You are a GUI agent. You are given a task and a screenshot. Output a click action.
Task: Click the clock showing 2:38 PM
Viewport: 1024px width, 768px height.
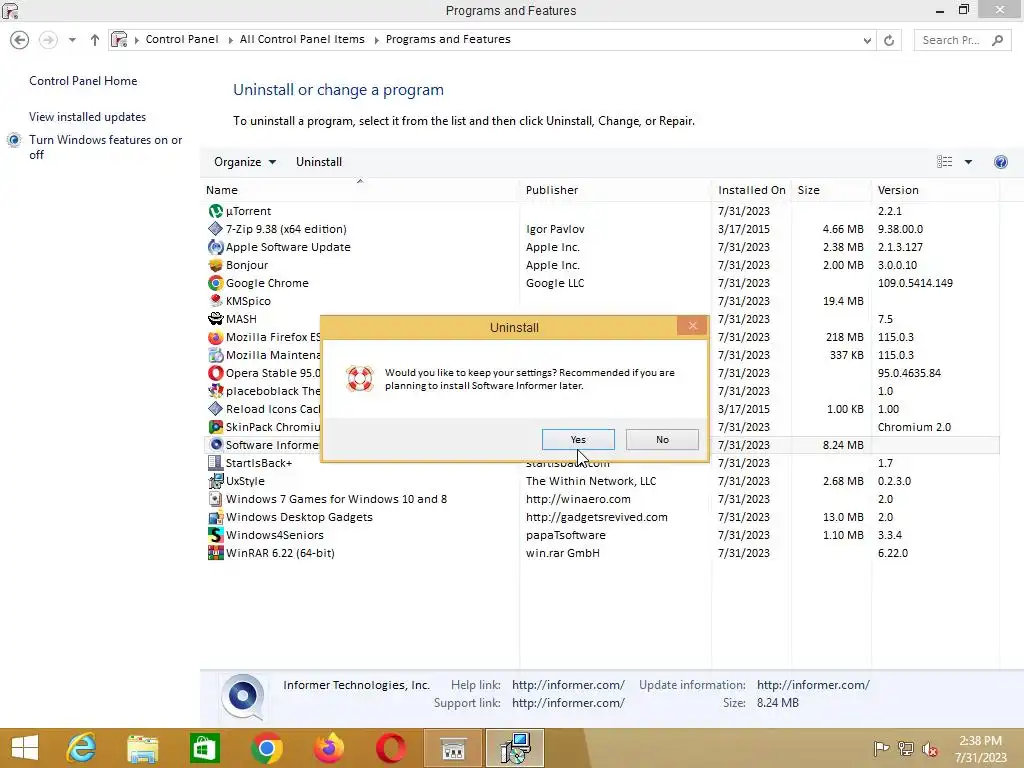click(980, 741)
